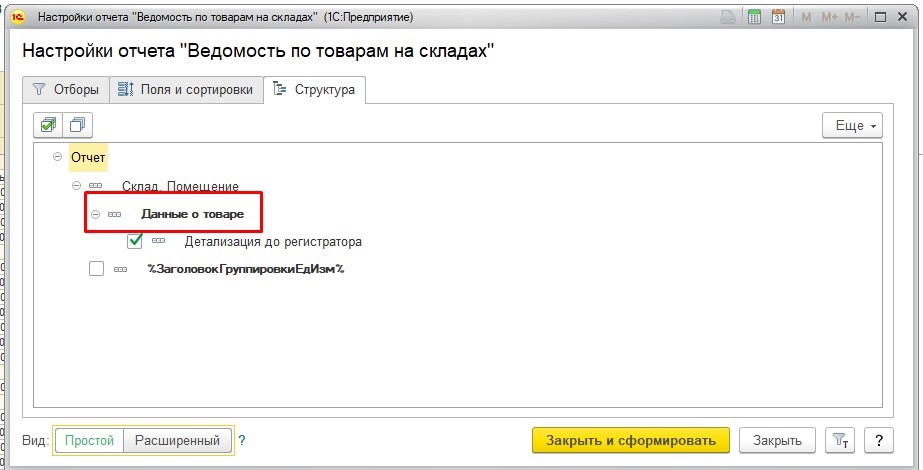
Task: Click the M+ memory add icon
Action: point(829,17)
